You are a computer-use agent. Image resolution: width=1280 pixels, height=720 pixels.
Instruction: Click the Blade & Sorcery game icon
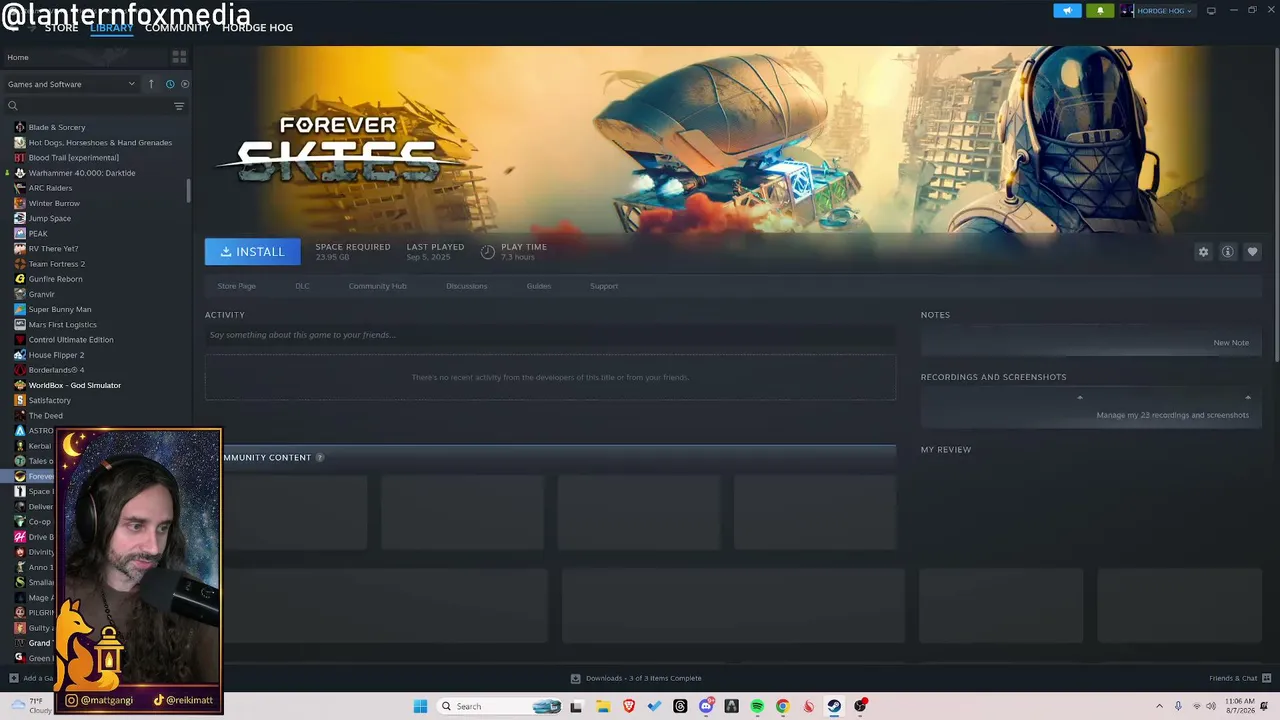coord(19,127)
